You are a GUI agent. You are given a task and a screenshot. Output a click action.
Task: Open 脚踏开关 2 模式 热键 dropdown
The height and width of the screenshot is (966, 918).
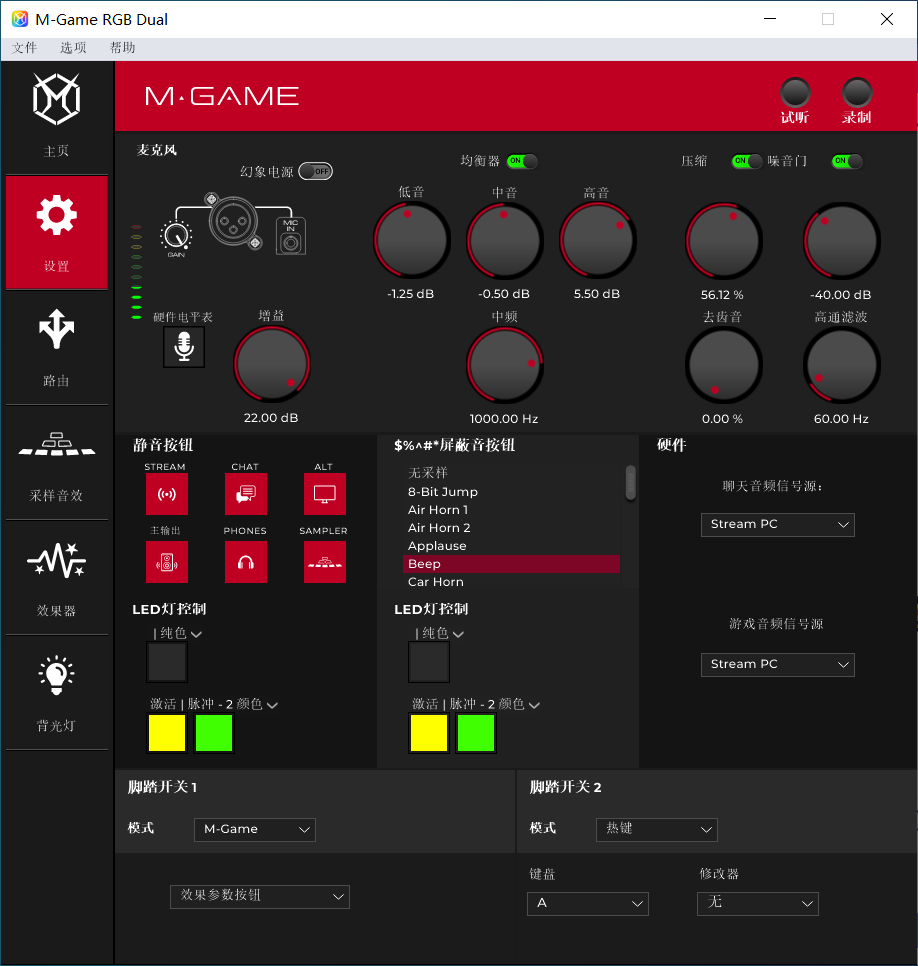pos(657,830)
